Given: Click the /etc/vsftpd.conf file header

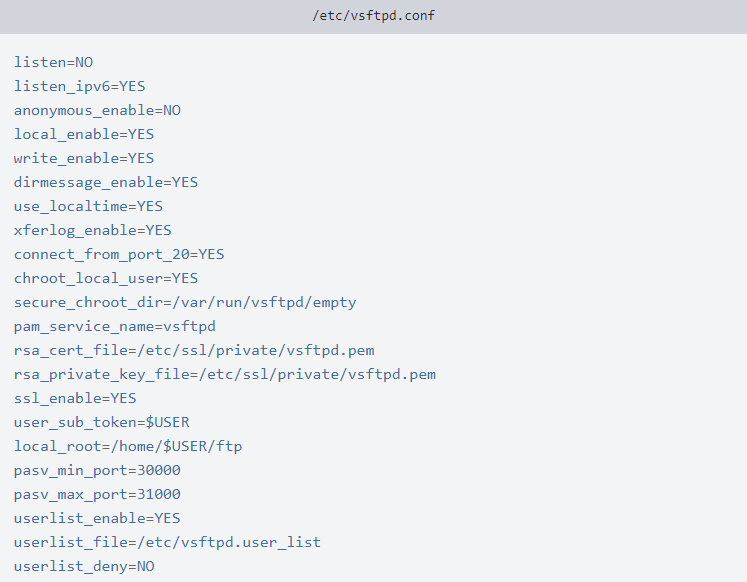Looking at the screenshot, I should pos(374,16).
